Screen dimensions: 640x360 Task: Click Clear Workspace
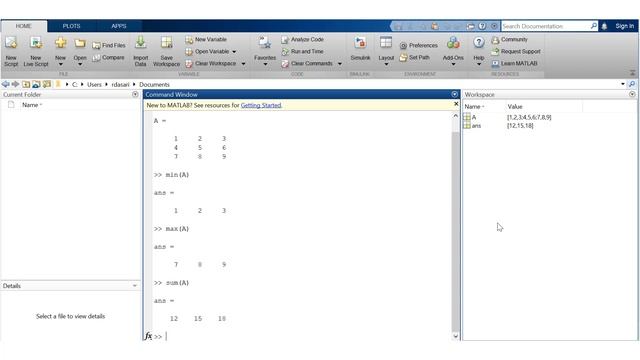pos(211,64)
